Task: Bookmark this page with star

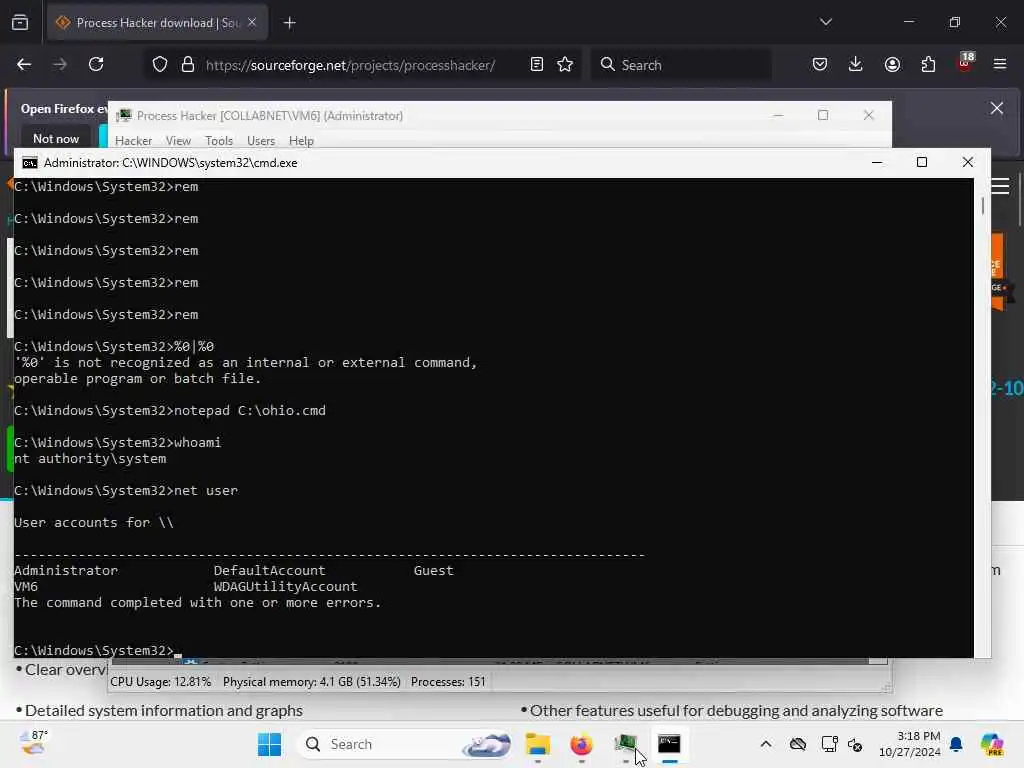Action: tap(565, 65)
